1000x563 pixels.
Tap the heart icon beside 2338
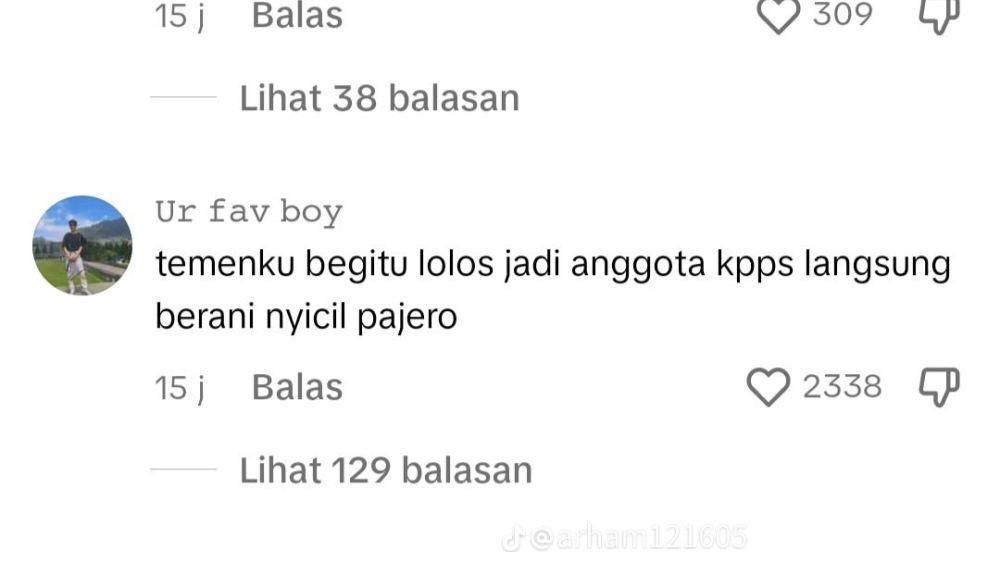tap(768, 387)
